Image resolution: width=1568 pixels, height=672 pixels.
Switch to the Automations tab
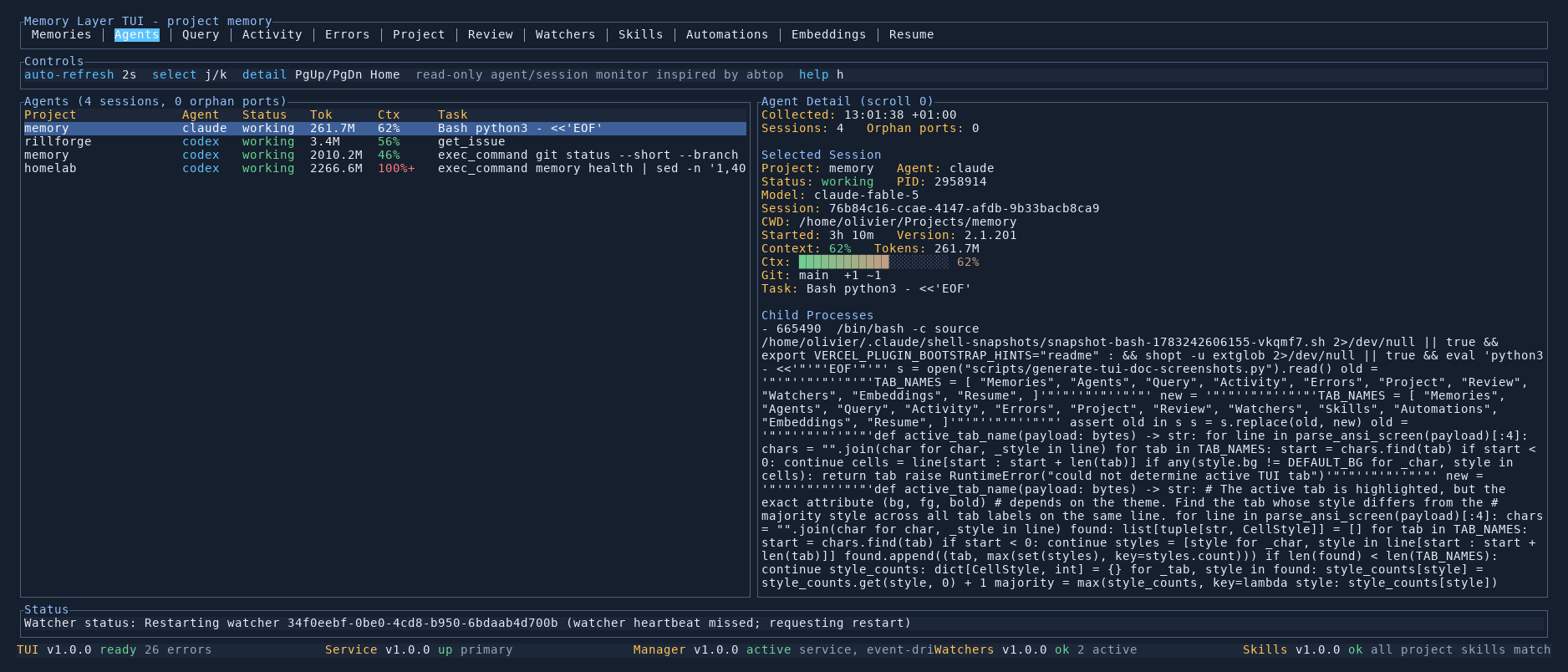pyautogui.click(x=727, y=34)
